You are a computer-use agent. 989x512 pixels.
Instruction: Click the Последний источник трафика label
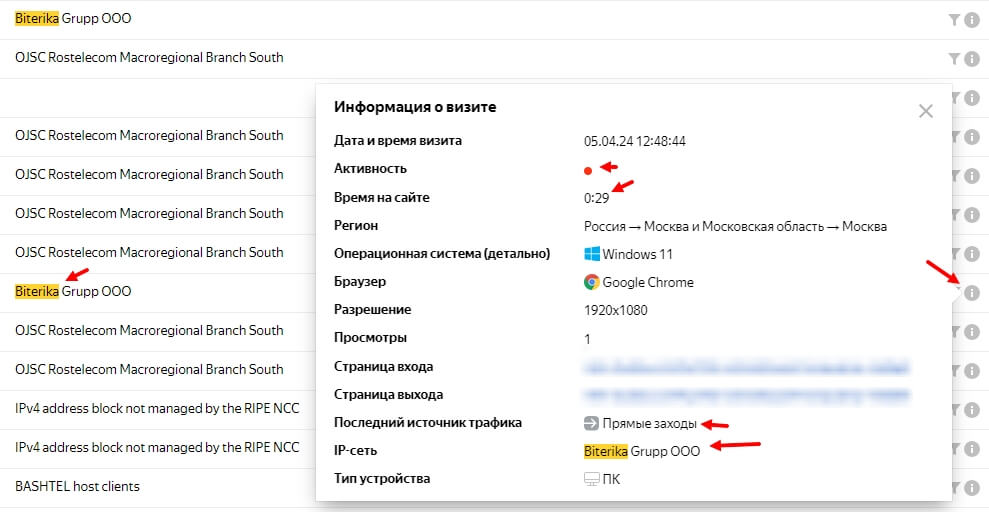(428, 422)
